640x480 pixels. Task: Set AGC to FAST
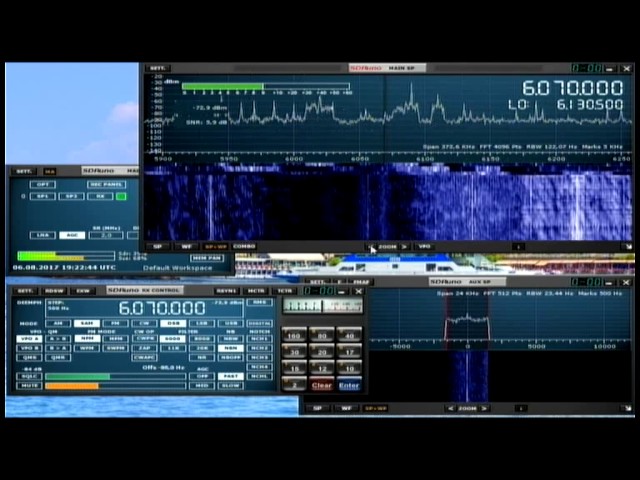(231, 376)
